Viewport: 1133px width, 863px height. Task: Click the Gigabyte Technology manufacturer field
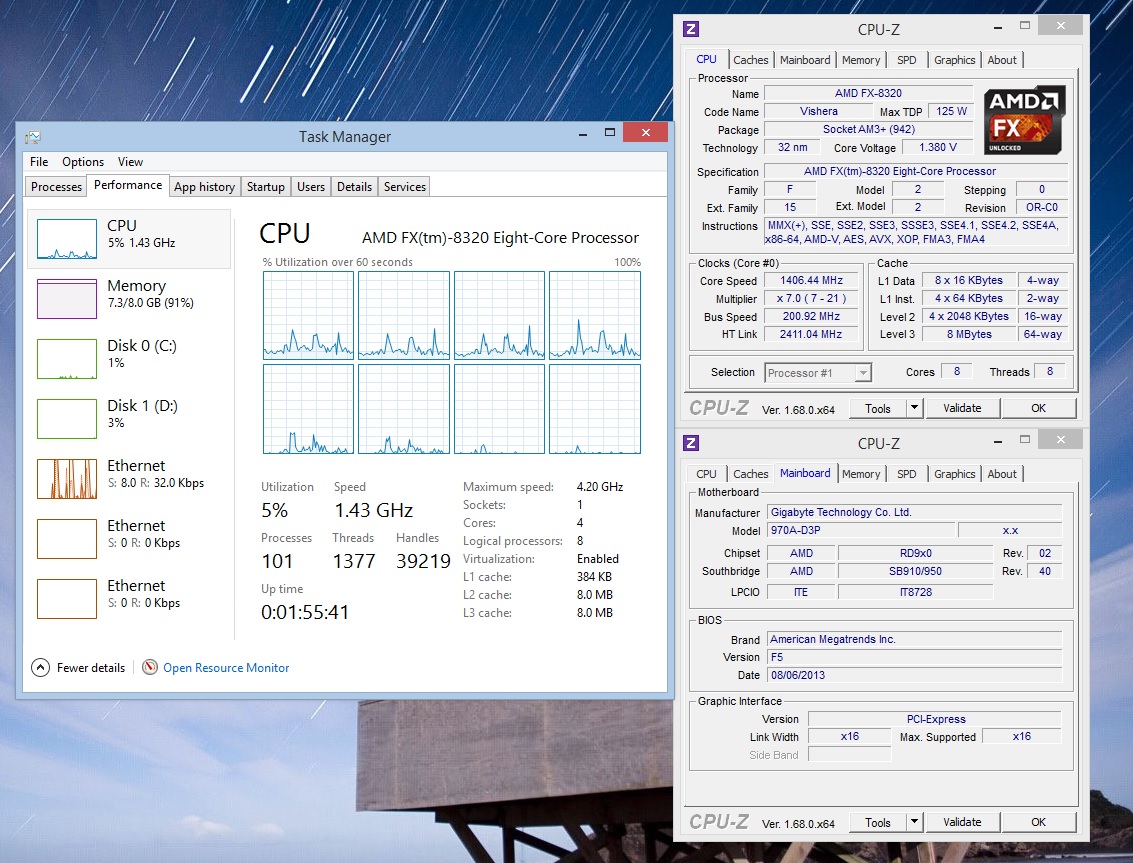tap(914, 512)
